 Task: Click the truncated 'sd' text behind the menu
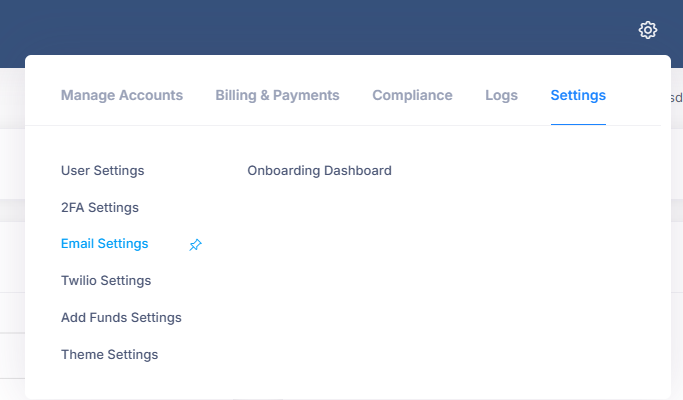pyautogui.click(x=676, y=97)
